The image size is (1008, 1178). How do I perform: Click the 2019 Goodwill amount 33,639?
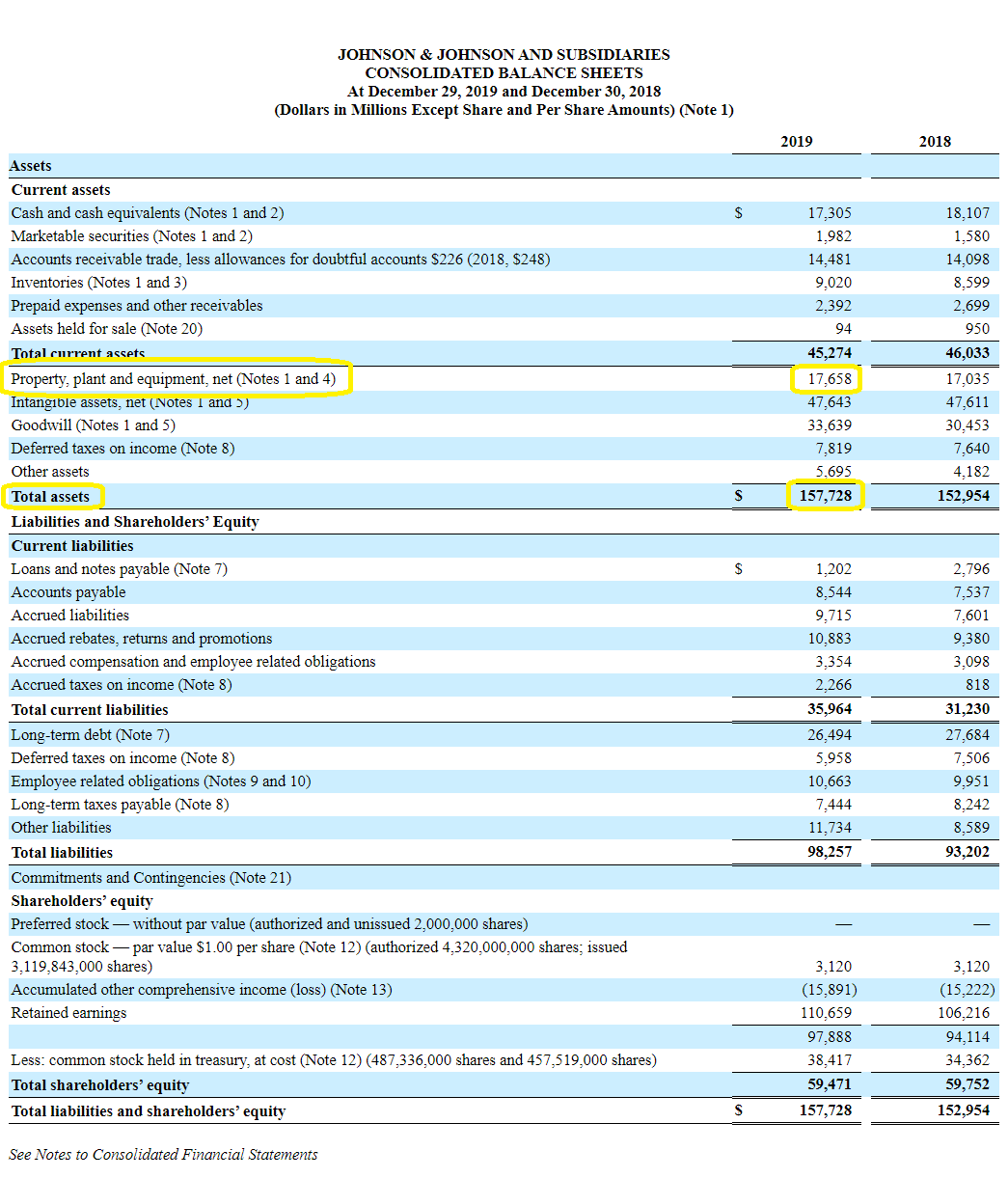tap(829, 425)
